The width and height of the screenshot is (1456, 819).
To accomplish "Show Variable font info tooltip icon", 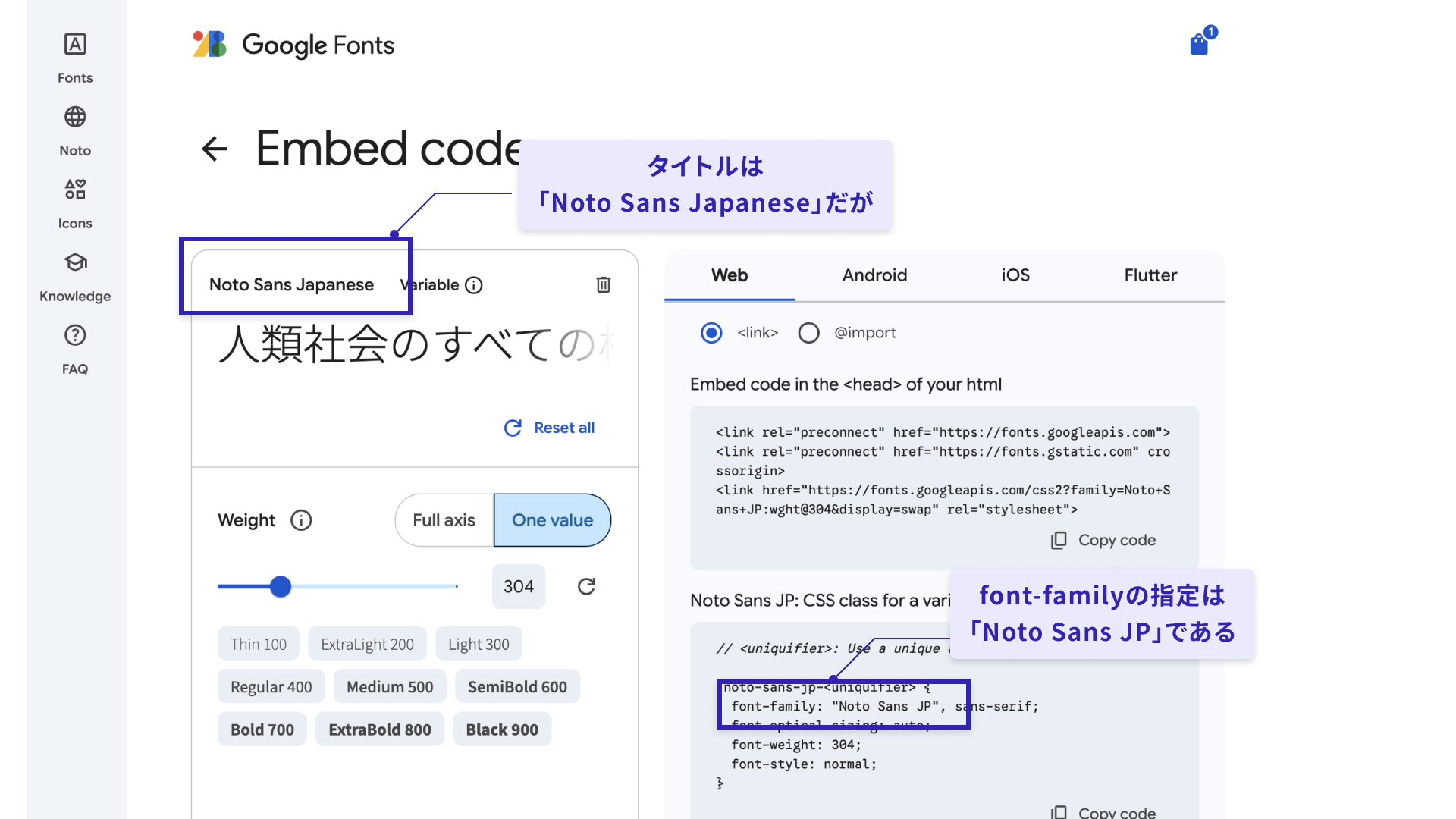I will [x=473, y=285].
